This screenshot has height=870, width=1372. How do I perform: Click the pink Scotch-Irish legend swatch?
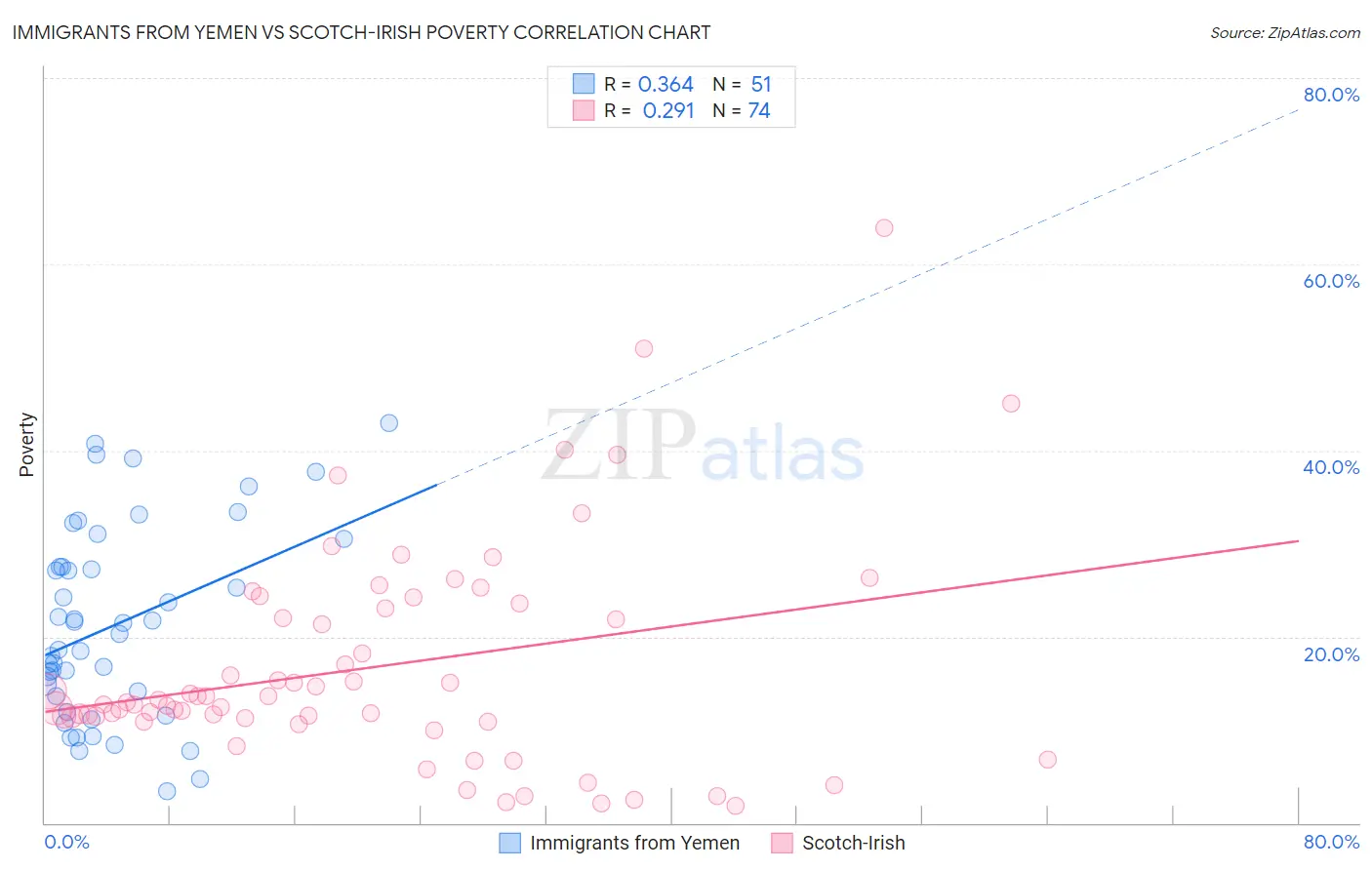[x=782, y=843]
